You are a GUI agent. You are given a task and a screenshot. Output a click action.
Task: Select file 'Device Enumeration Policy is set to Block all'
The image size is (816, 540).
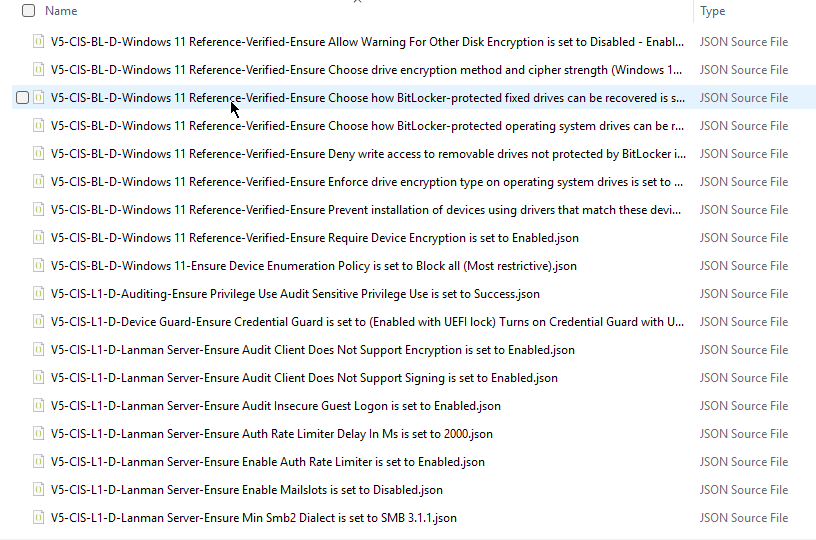[x=314, y=266]
